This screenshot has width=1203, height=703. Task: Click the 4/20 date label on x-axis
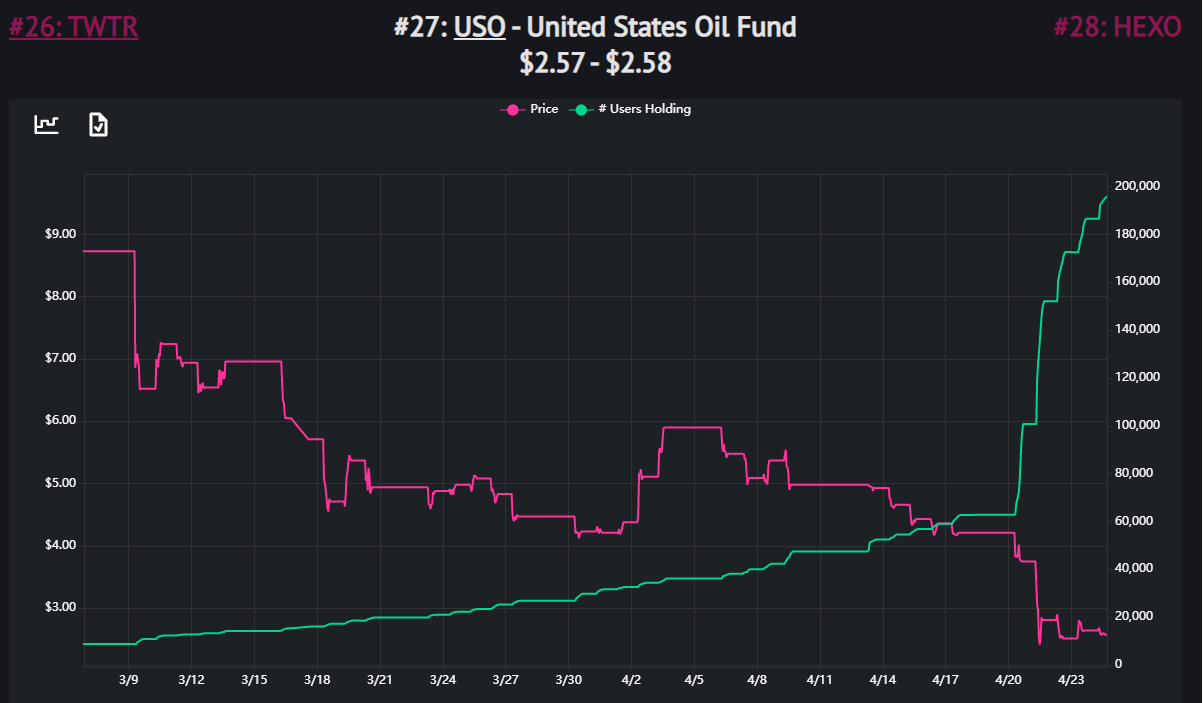1009,680
